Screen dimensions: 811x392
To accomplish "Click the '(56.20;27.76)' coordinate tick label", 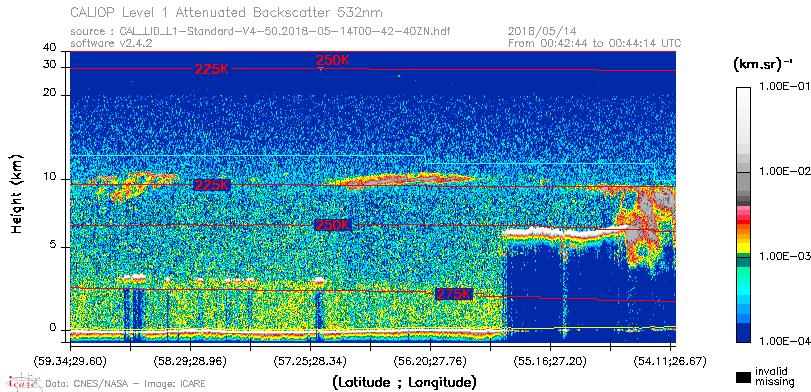I will 430,360.
